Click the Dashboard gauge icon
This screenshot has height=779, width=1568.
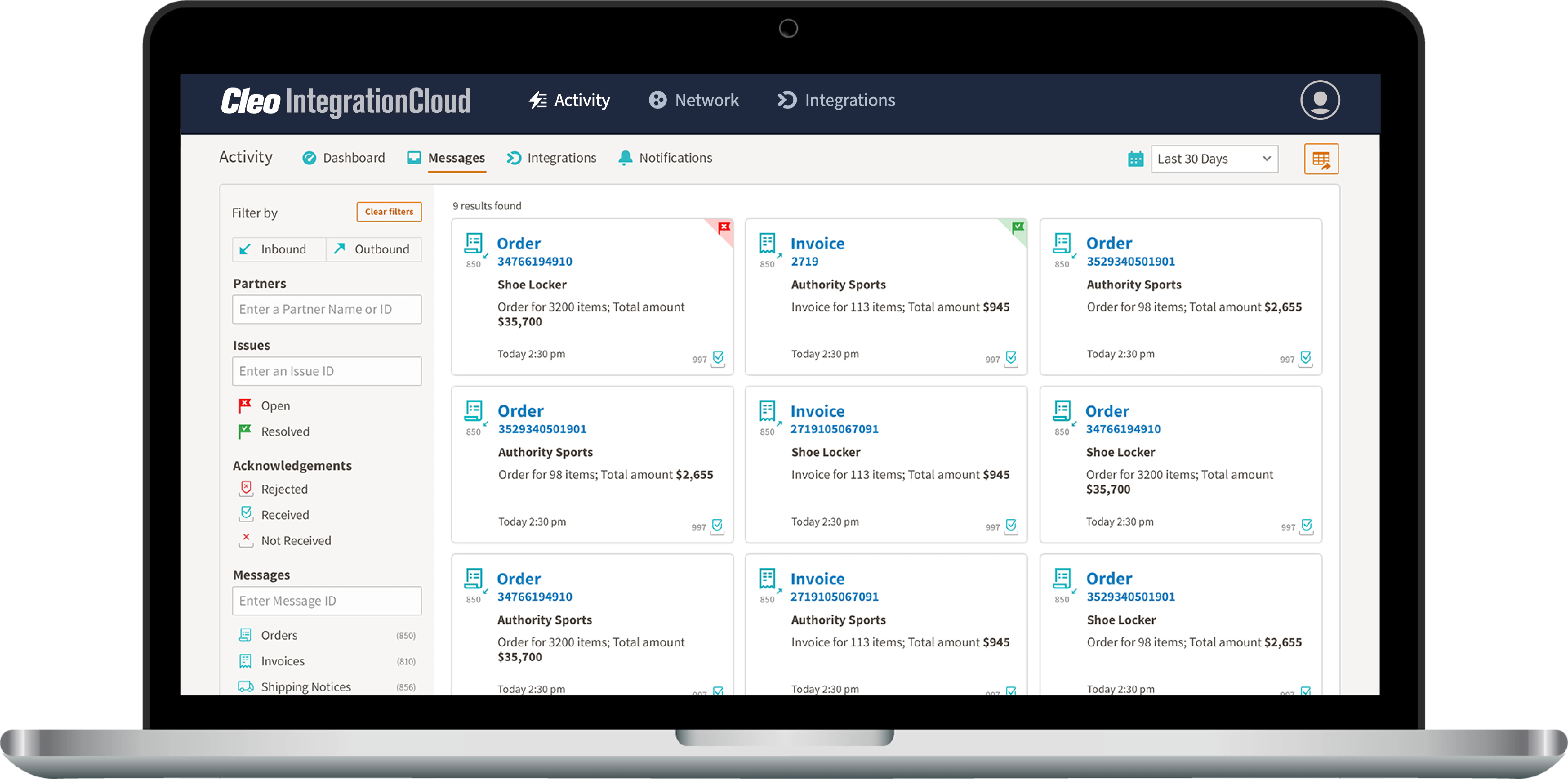[309, 158]
